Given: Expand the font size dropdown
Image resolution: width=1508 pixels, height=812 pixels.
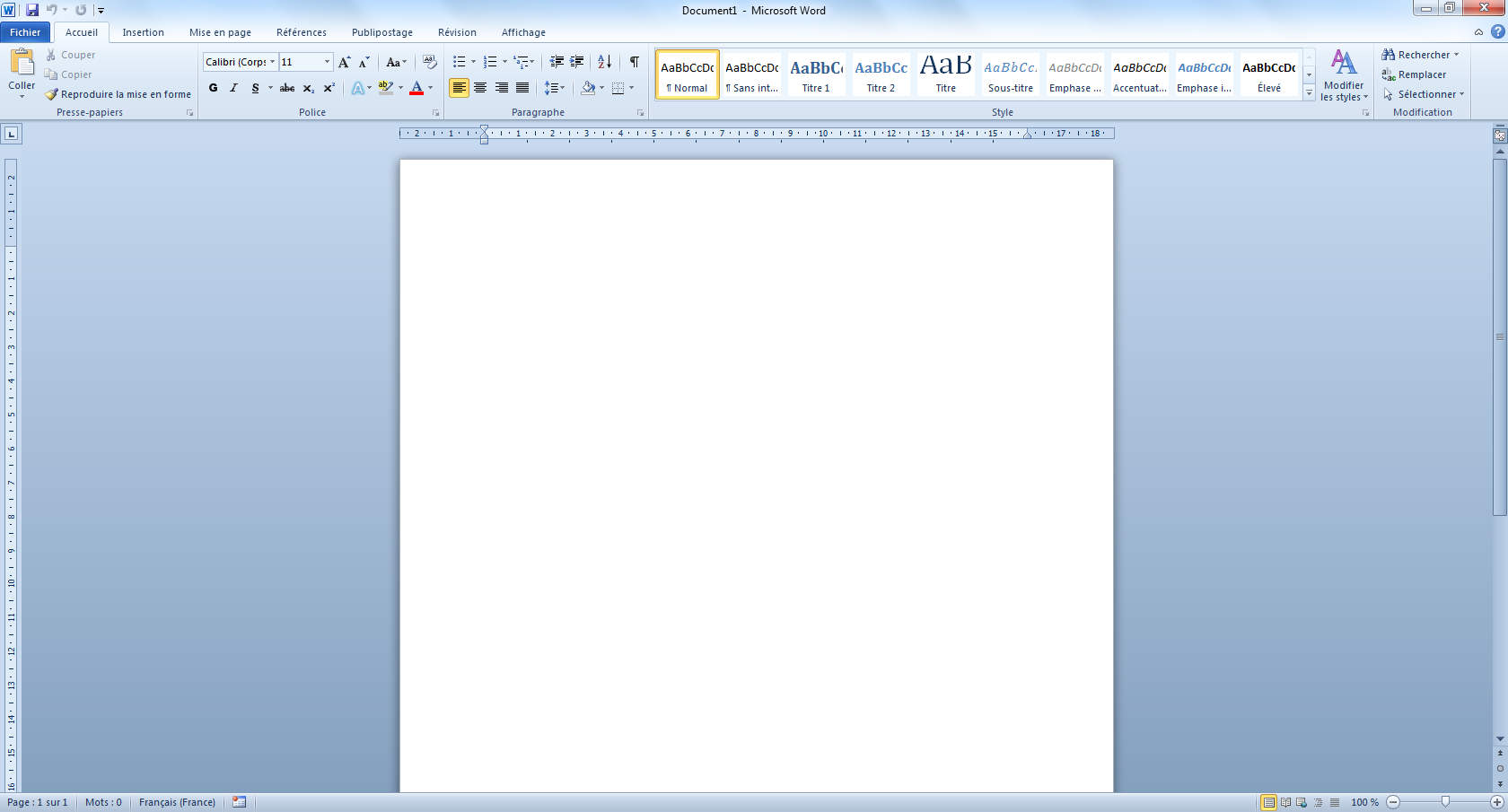Looking at the screenshot, I should pyautogui.click(x=327, y=62).
